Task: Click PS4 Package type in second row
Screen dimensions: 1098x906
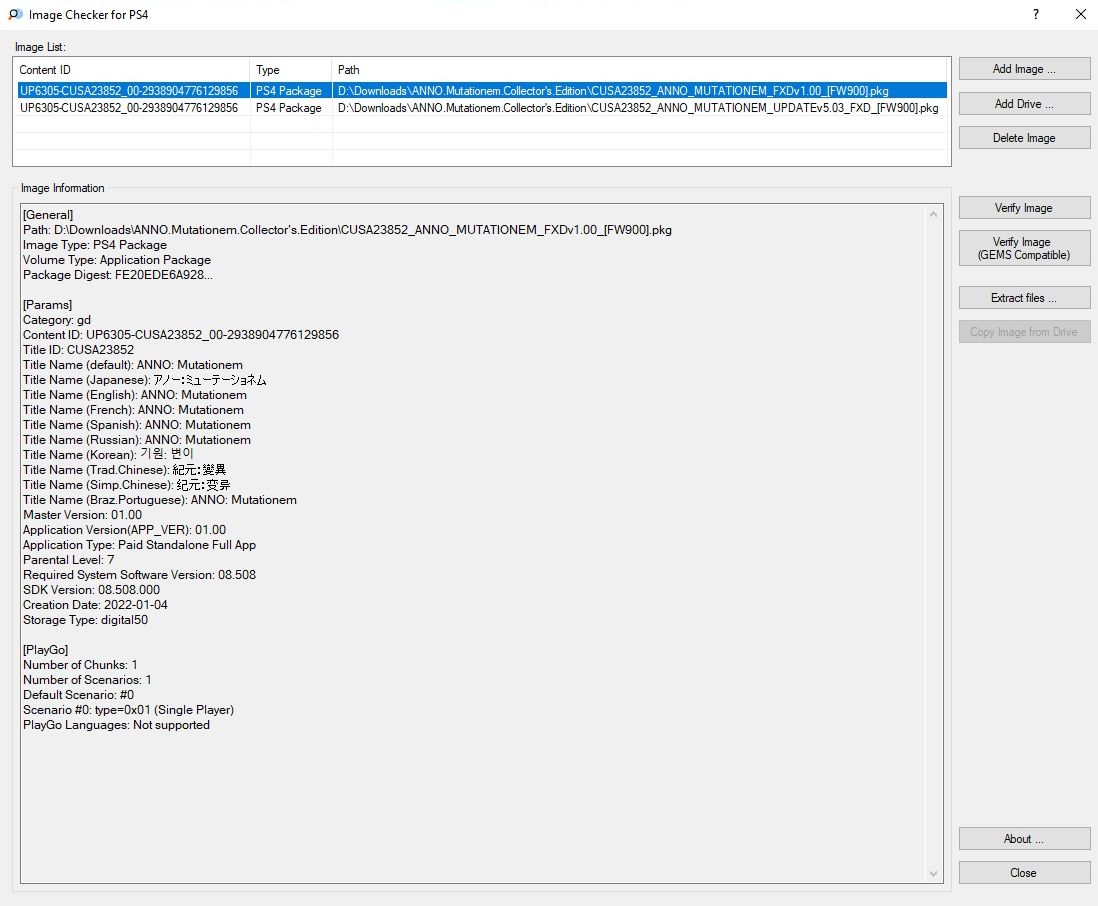Action: coord(289,108)
